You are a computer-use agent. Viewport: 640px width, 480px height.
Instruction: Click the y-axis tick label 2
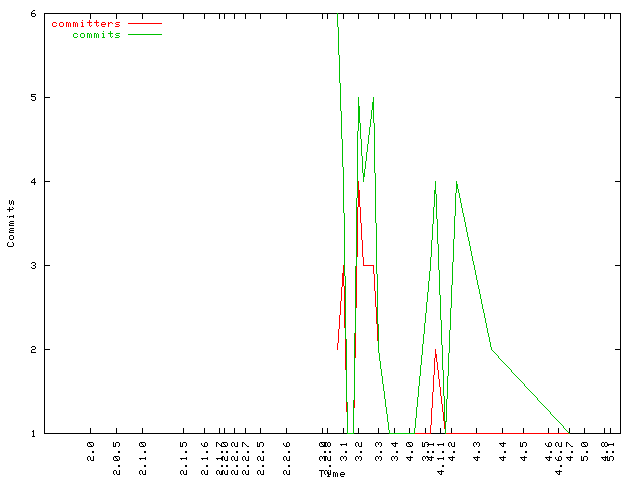click(34, 350)
